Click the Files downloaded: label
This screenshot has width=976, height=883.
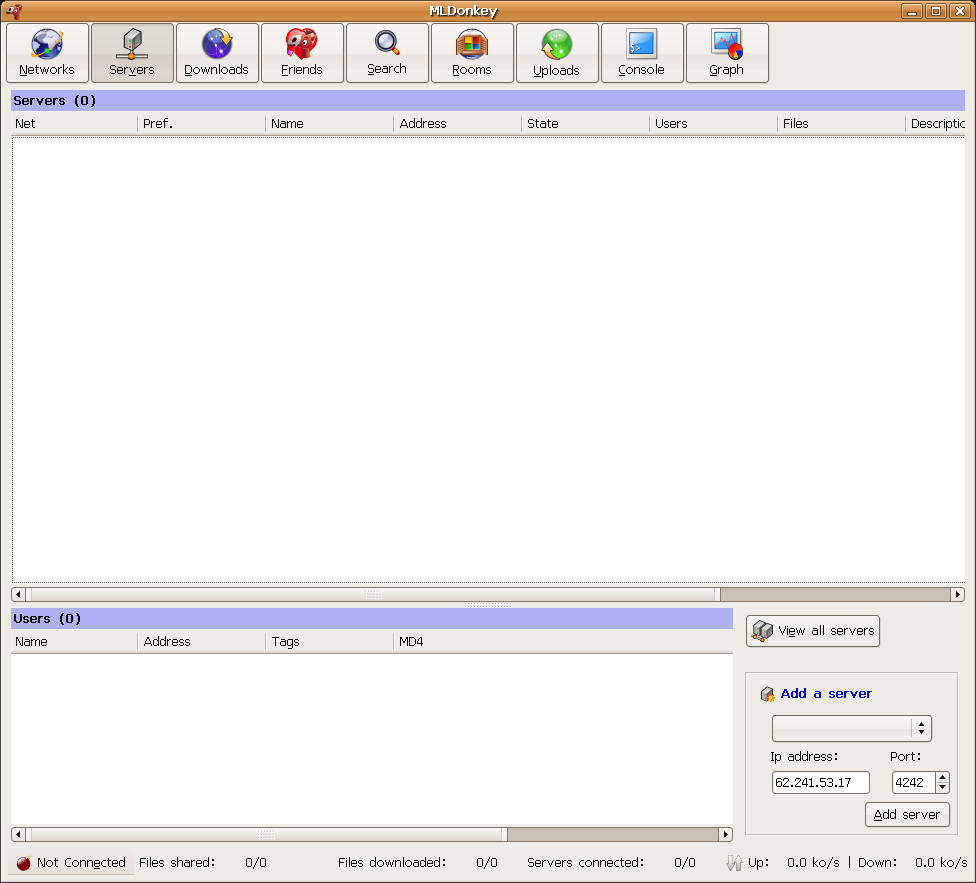point(392,863)
